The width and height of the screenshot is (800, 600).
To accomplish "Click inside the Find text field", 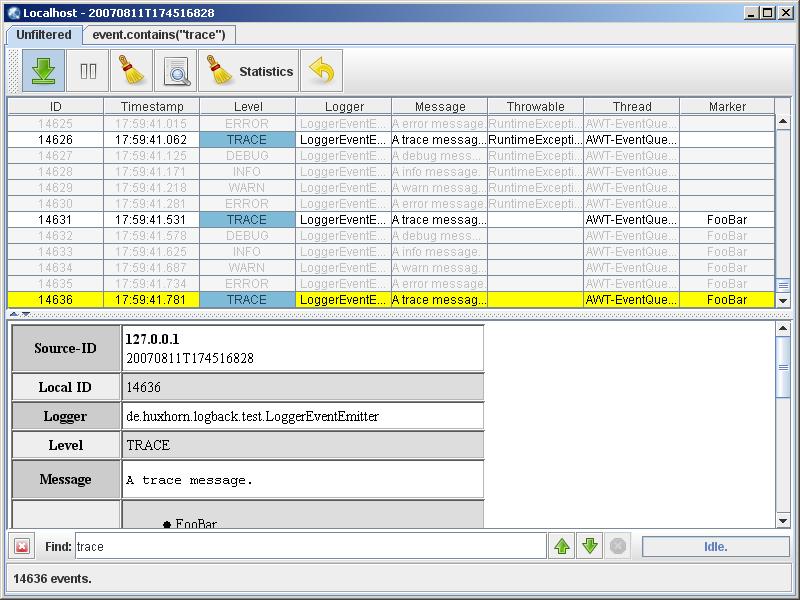I will pos(300,544).
